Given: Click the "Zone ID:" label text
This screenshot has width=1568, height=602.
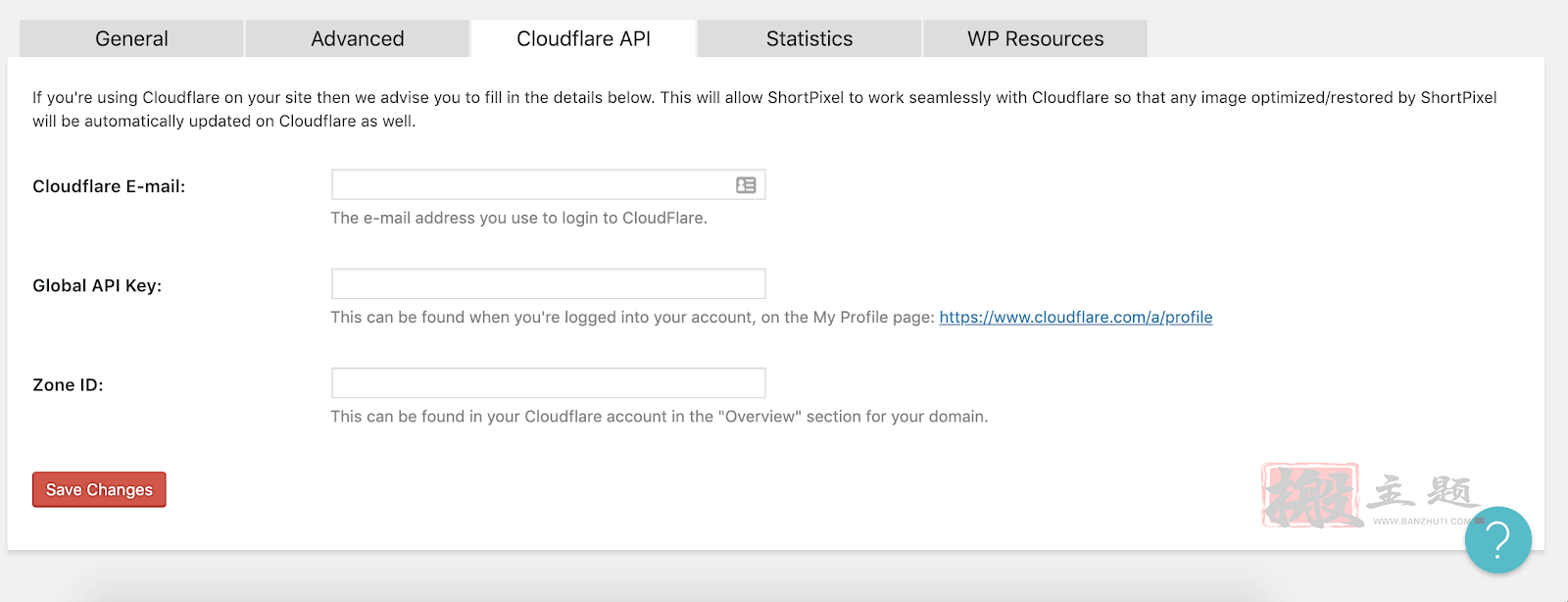Looking at the screenshot, I should point(68,385).
